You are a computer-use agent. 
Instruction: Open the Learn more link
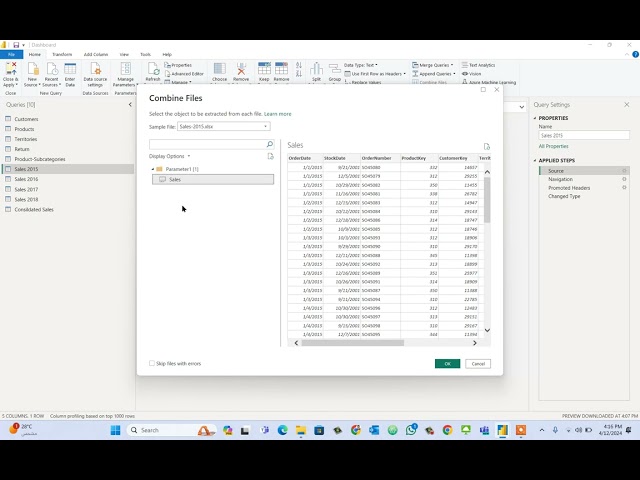(x=278, y=114)
